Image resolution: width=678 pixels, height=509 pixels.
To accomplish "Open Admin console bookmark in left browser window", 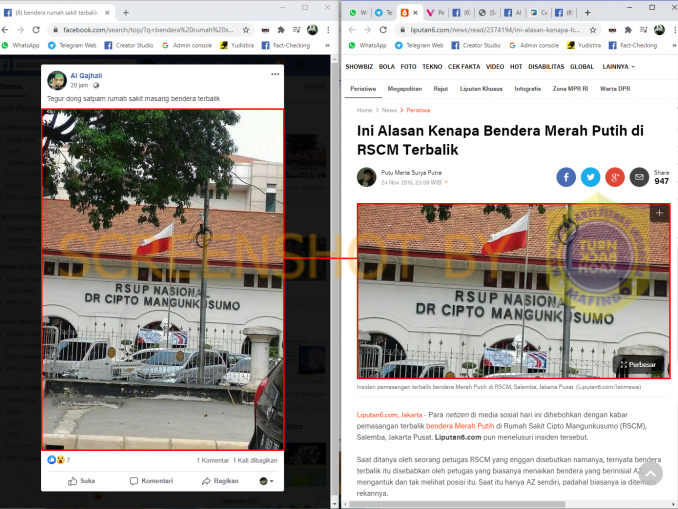I will click(187, 45).
